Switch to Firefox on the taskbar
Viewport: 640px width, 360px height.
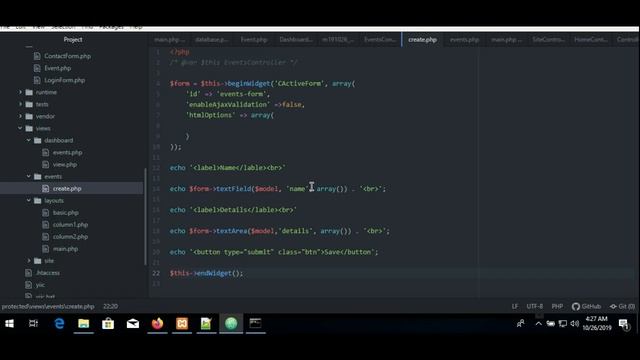click(x=157, y=324)
